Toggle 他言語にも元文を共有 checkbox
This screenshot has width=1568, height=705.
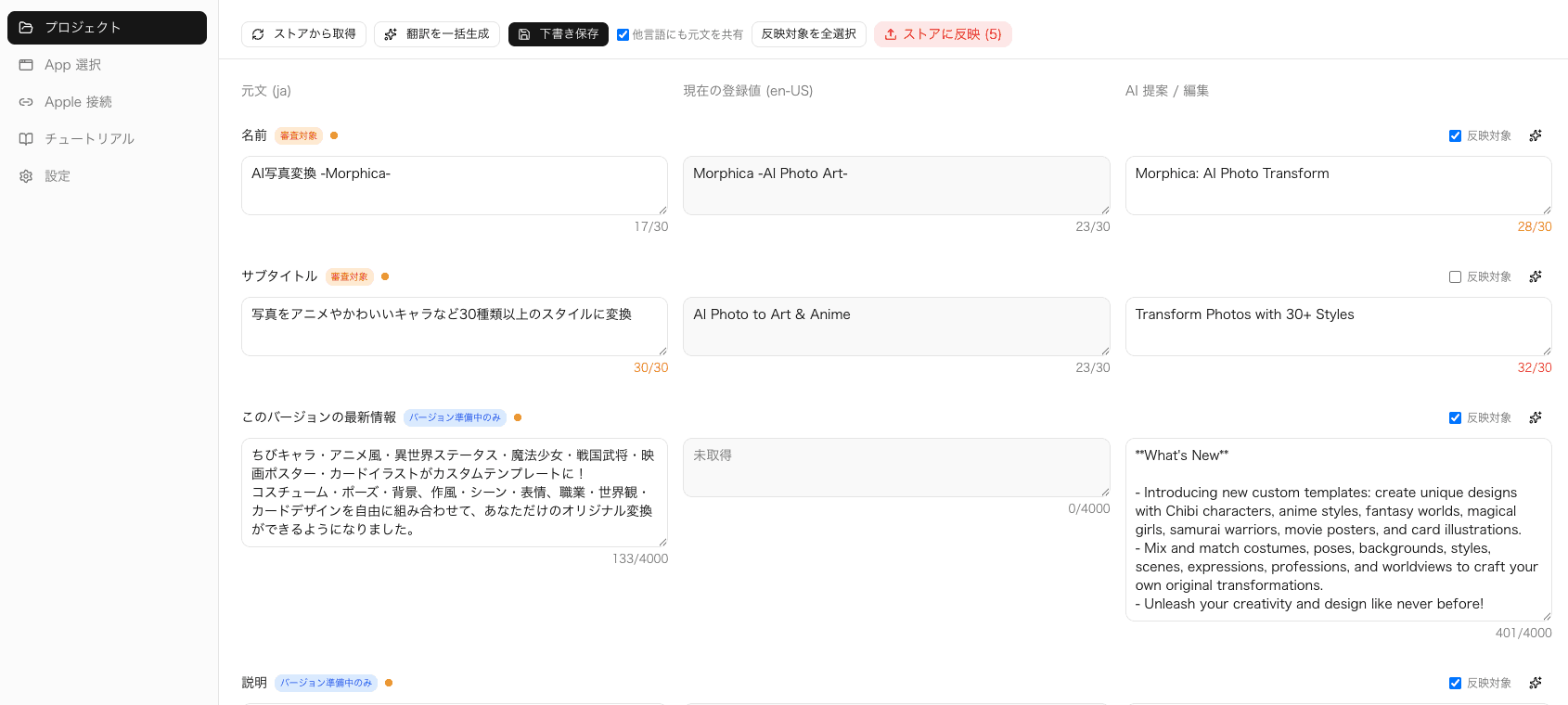pyautogui.click(x=623, y=34)
